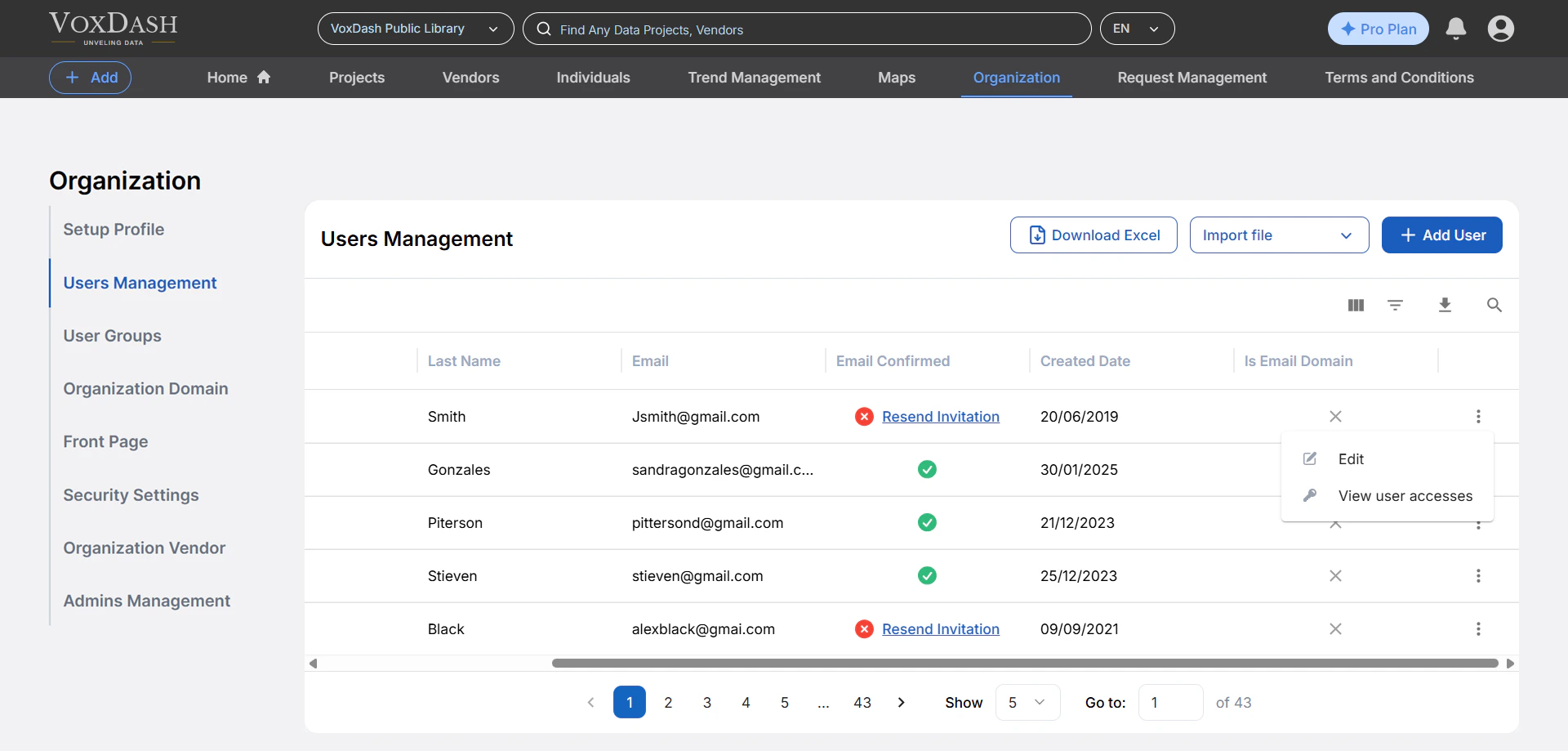Screen dimensions: 1568x751
Task: Resend Invitation to Black
Action: (941, 629)
